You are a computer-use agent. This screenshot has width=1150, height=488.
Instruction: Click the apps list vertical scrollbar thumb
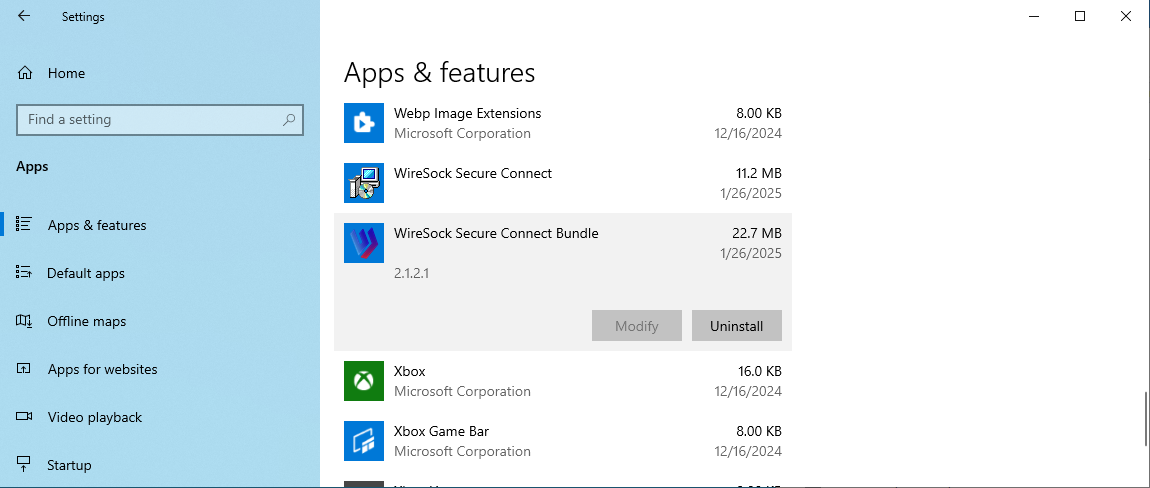pyautogui.click(x=1146, y=419)
